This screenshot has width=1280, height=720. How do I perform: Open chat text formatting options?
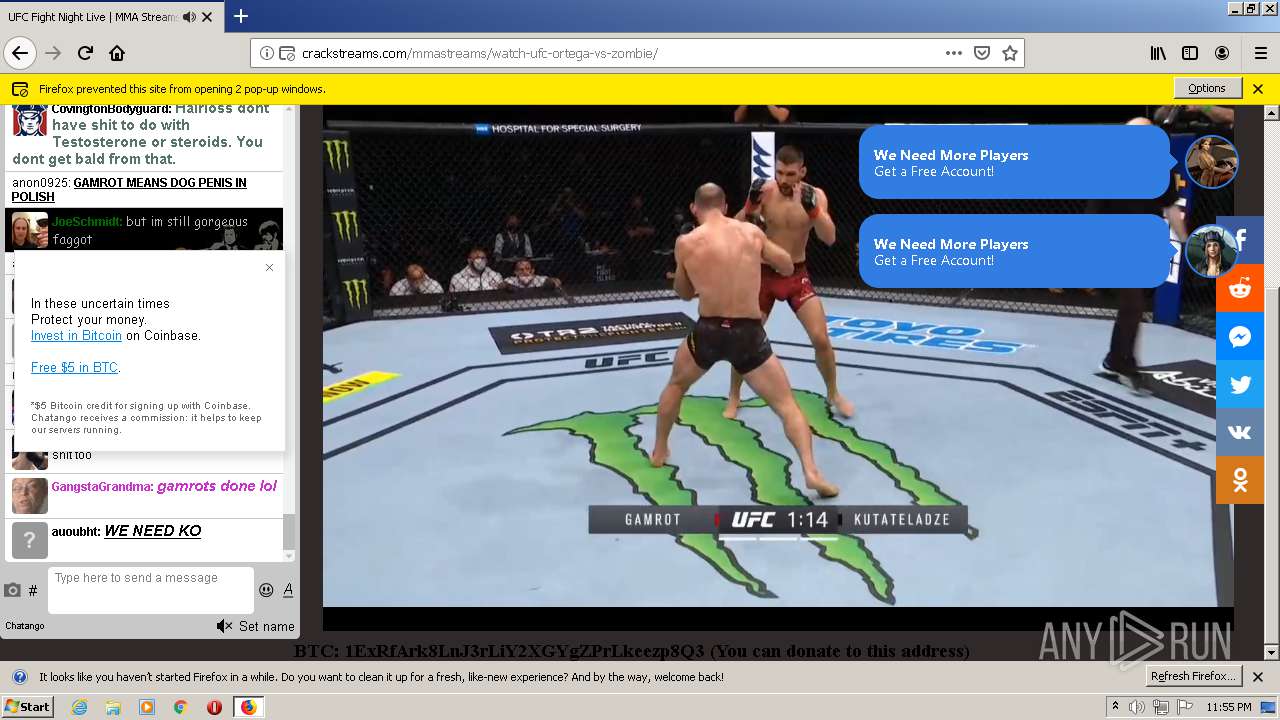coord(288,590)
